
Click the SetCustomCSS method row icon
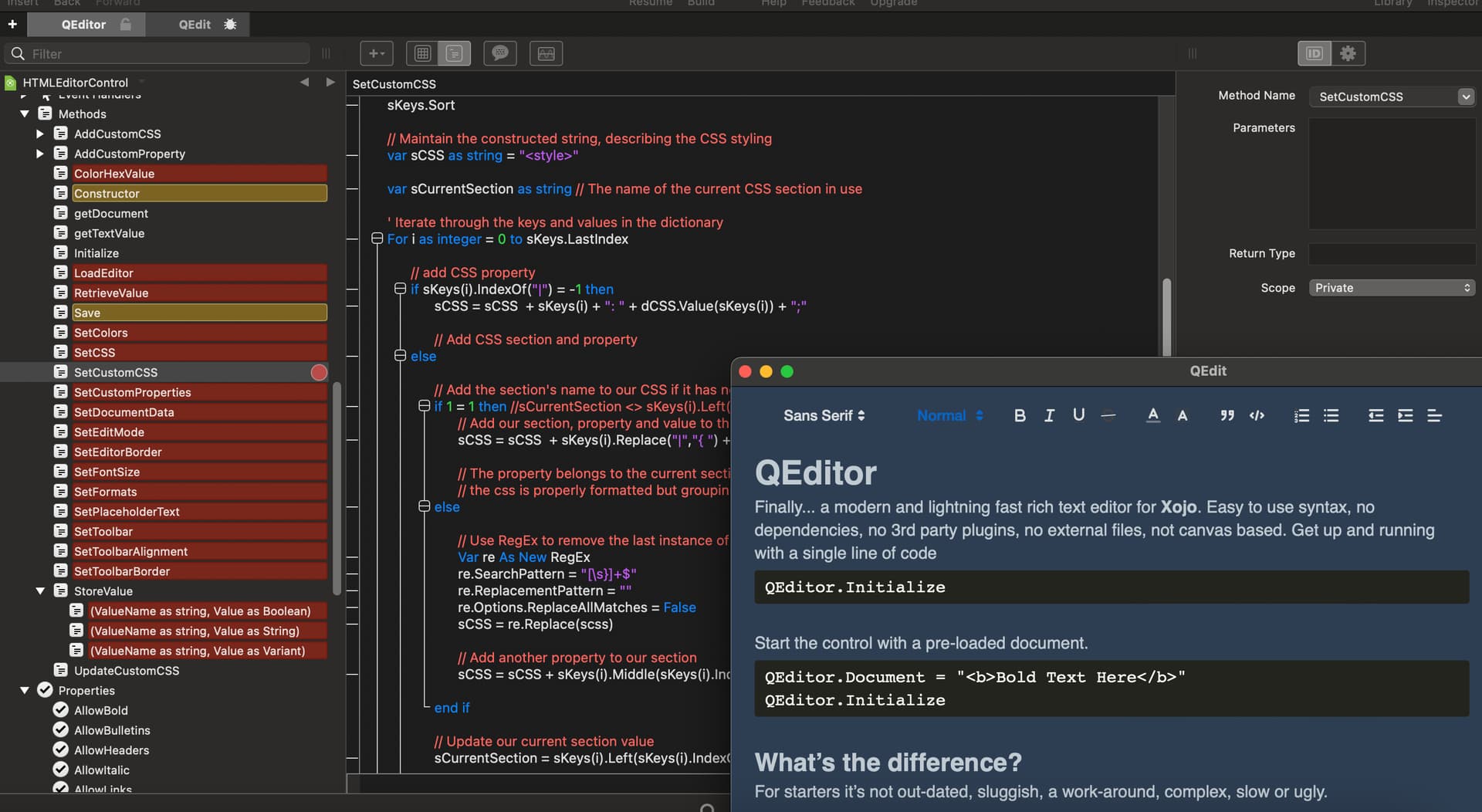tap(60, 372)
